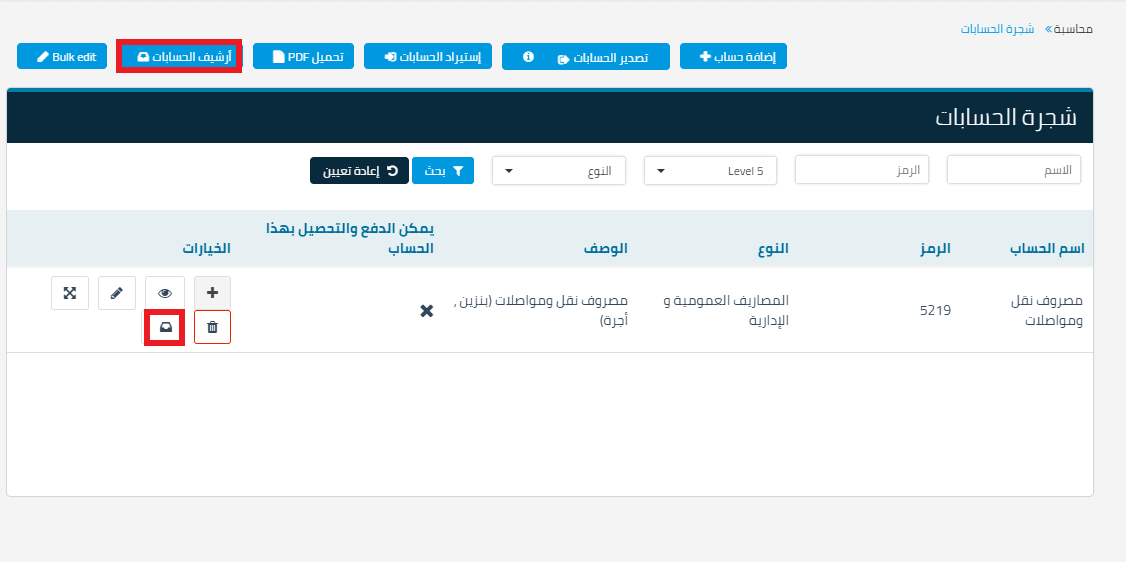
Task: Click the الاسم search field
Action: click(1013, 171)
